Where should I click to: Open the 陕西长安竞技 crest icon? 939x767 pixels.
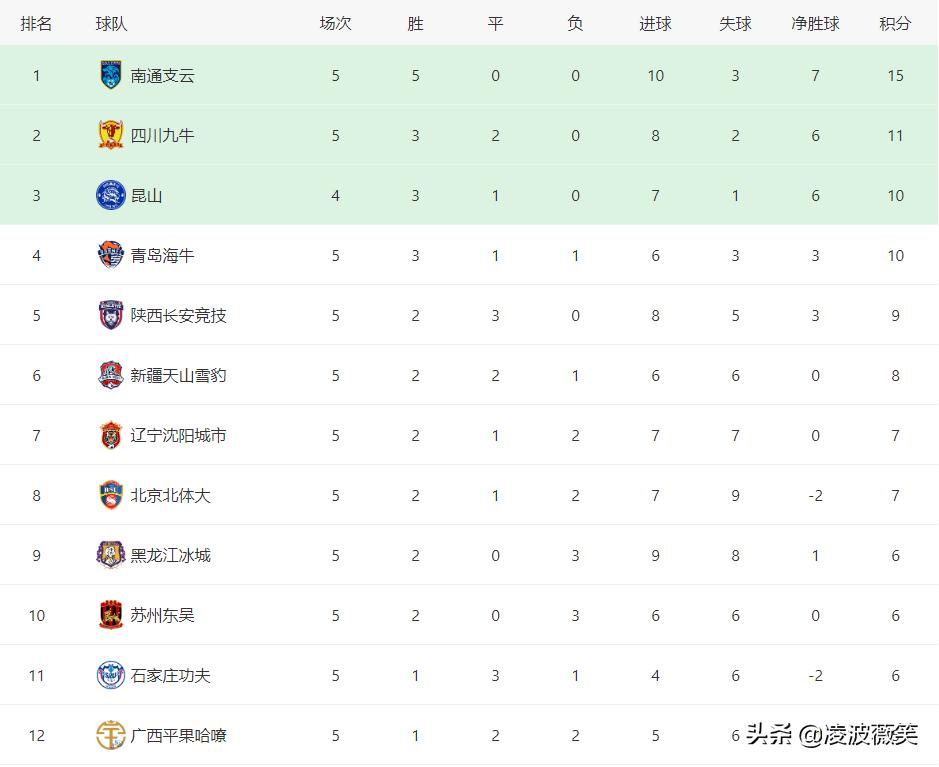click(x=110, y=315)
